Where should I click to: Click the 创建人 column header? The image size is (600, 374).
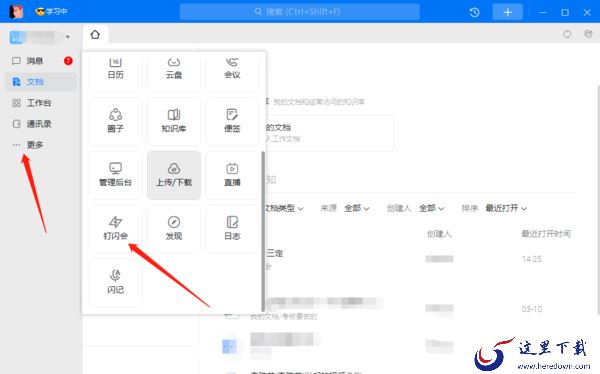click(x=439, y=234)
